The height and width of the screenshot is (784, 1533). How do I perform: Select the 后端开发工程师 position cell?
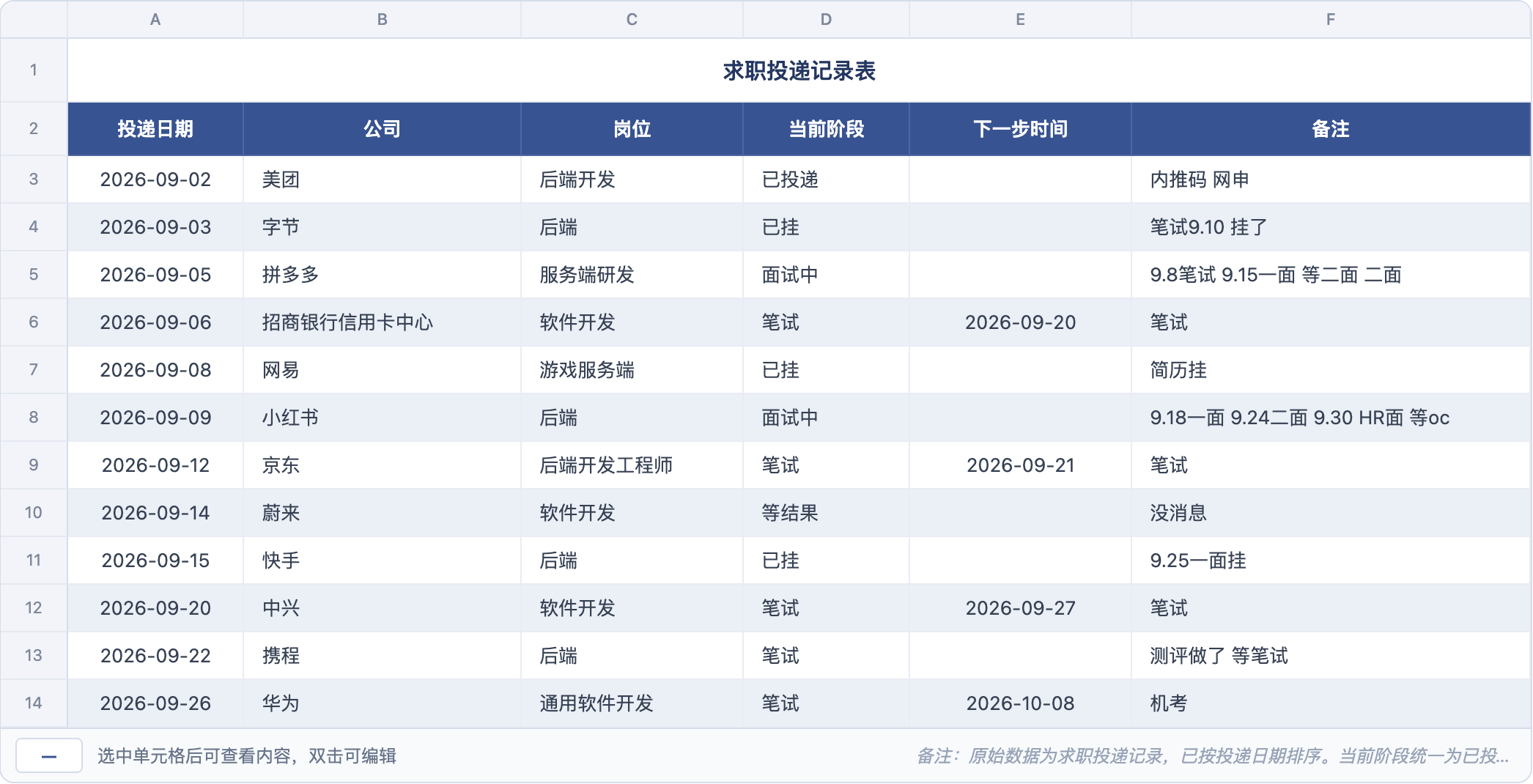click(x=632, y=465)
